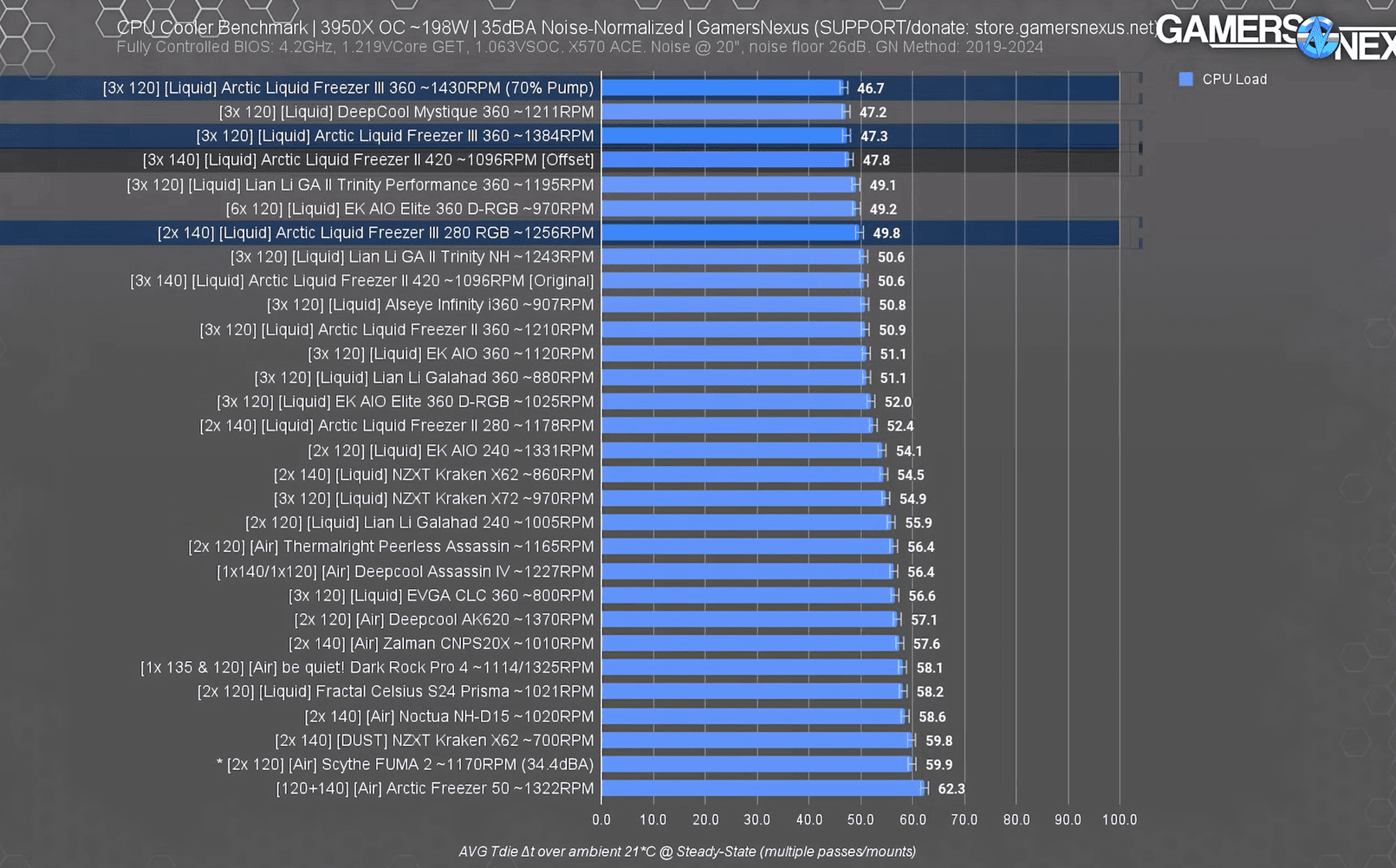Select Thermalright Peerless Assassin ~1165RPM label
This screenshot has height=868, width=1396.
pos(391,547)
